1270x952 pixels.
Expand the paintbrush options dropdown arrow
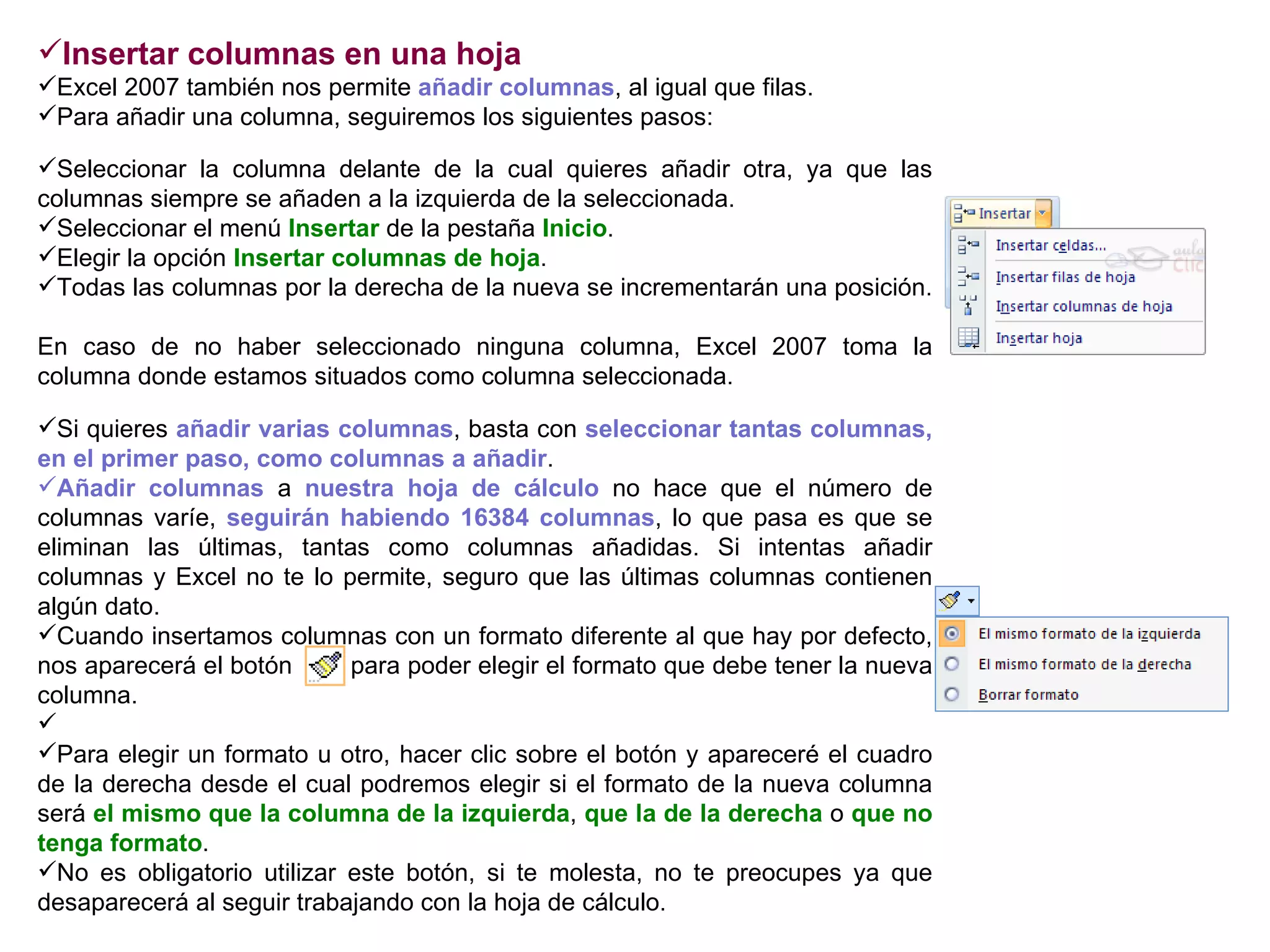click(x=971, y=601)
